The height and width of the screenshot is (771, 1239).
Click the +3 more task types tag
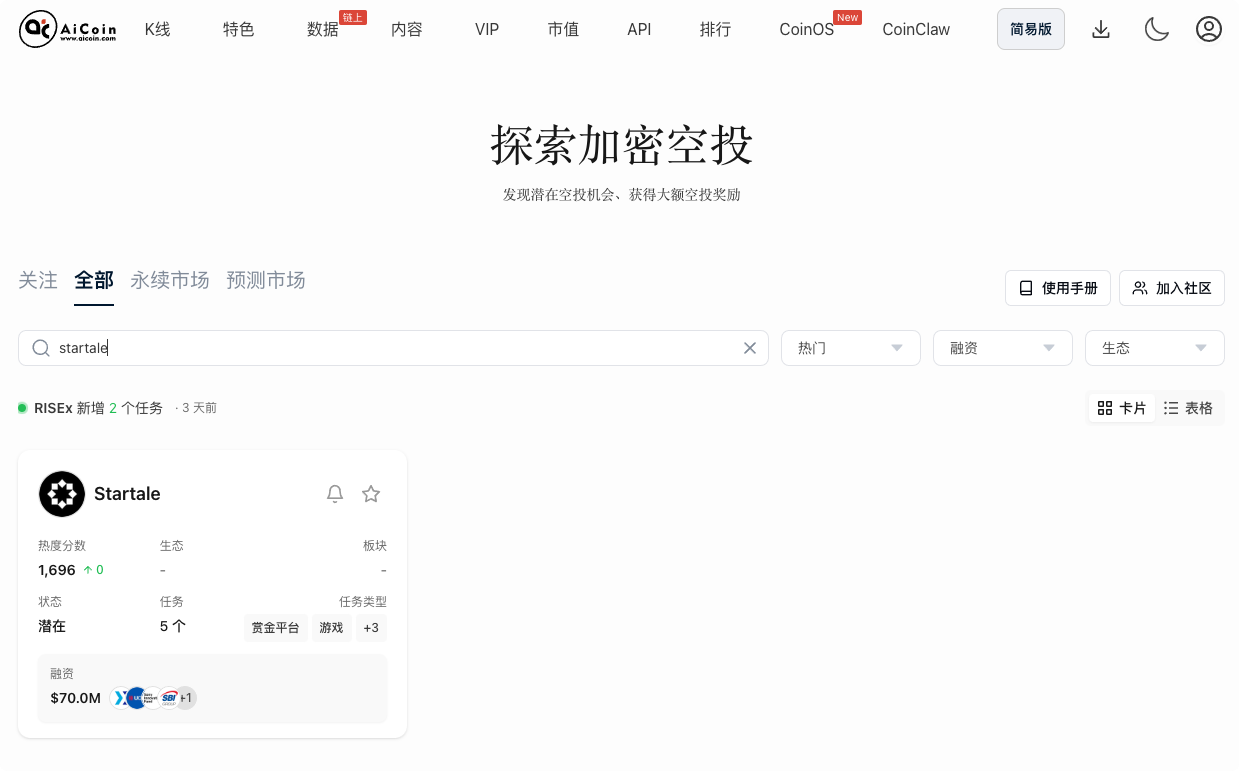[371, 628]
